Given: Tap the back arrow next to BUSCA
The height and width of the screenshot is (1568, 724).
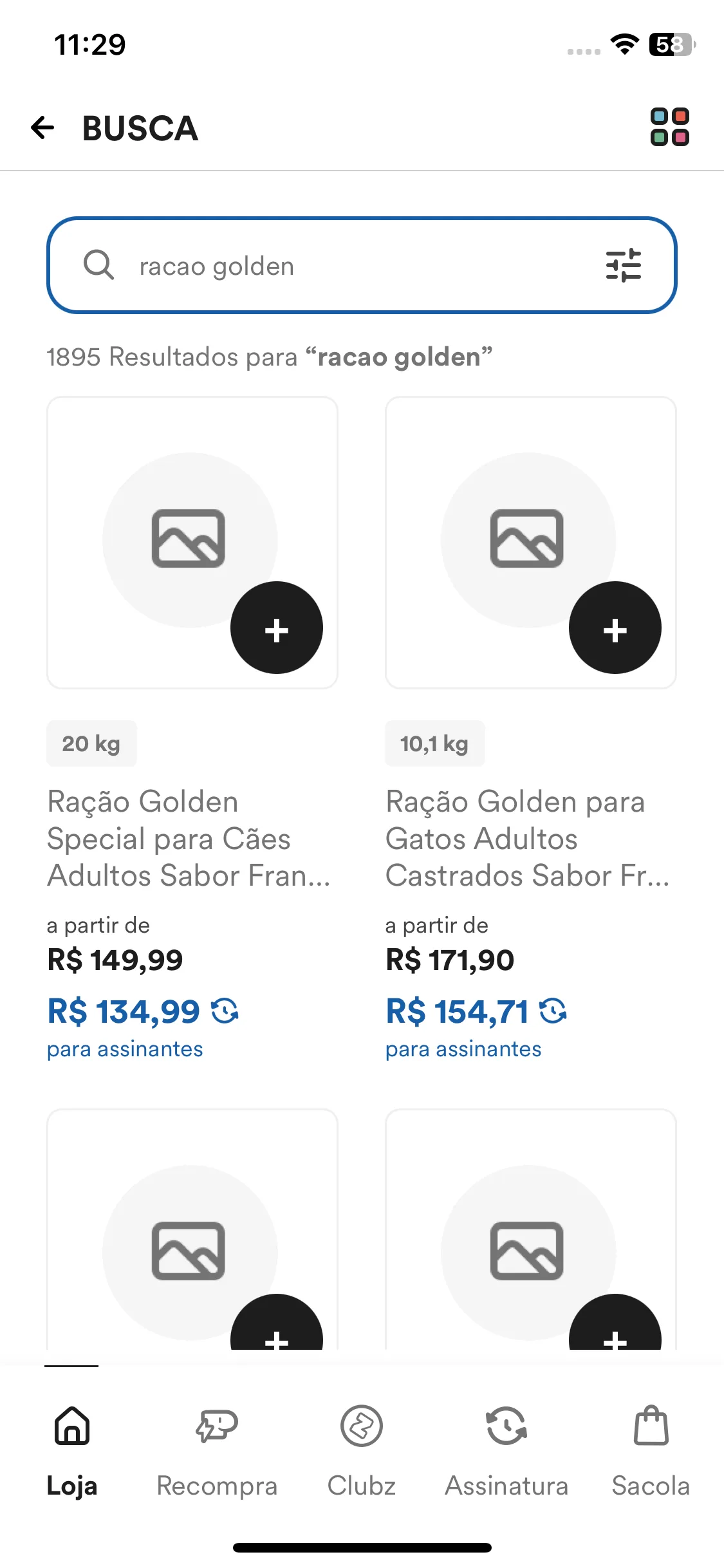Looking at the screenshot, I should pos(42,127).
